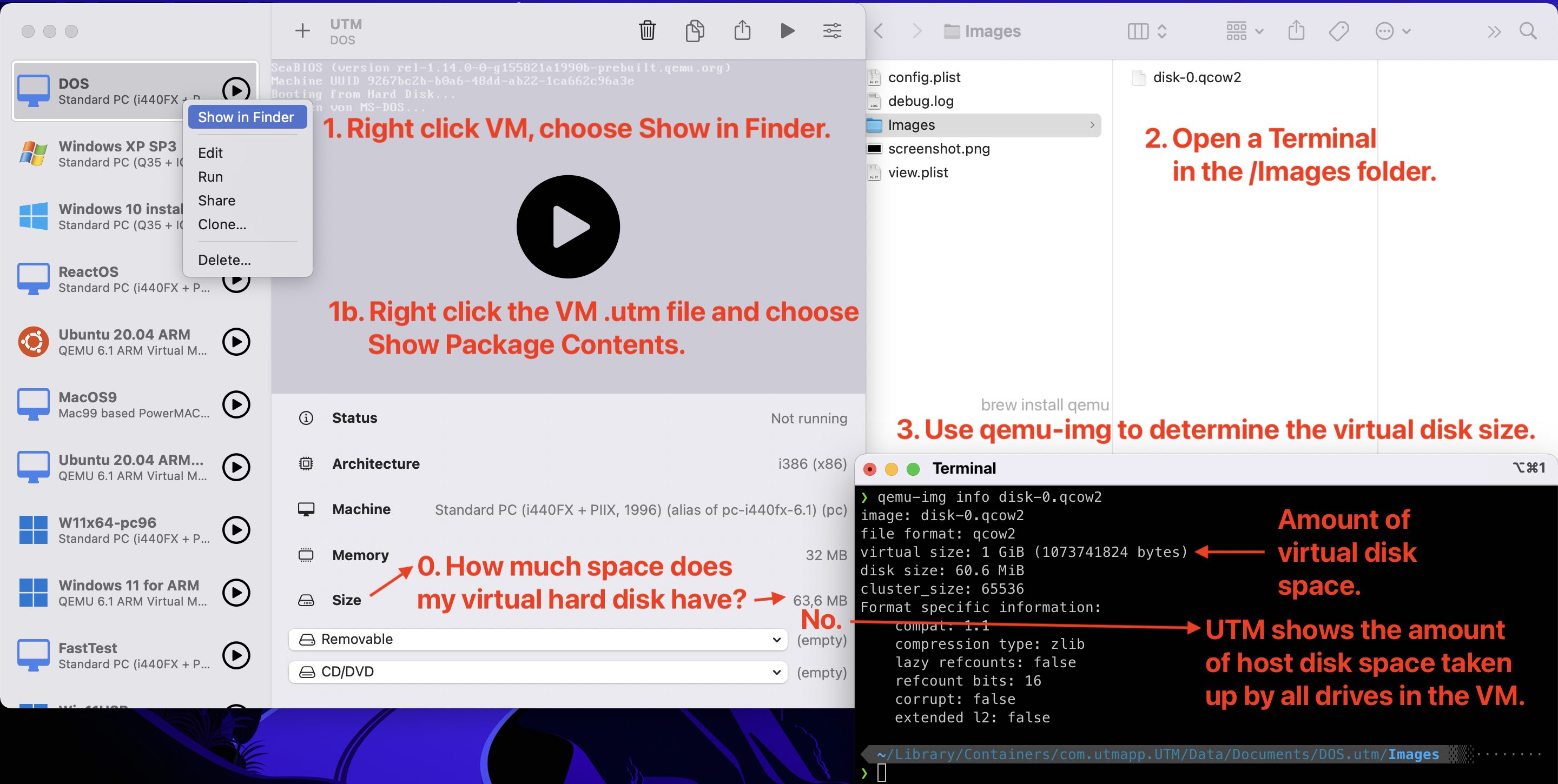Click the Architecture chip icon
The width and height of the screenshot is (1558, 784).
click(x=306, y=463)
